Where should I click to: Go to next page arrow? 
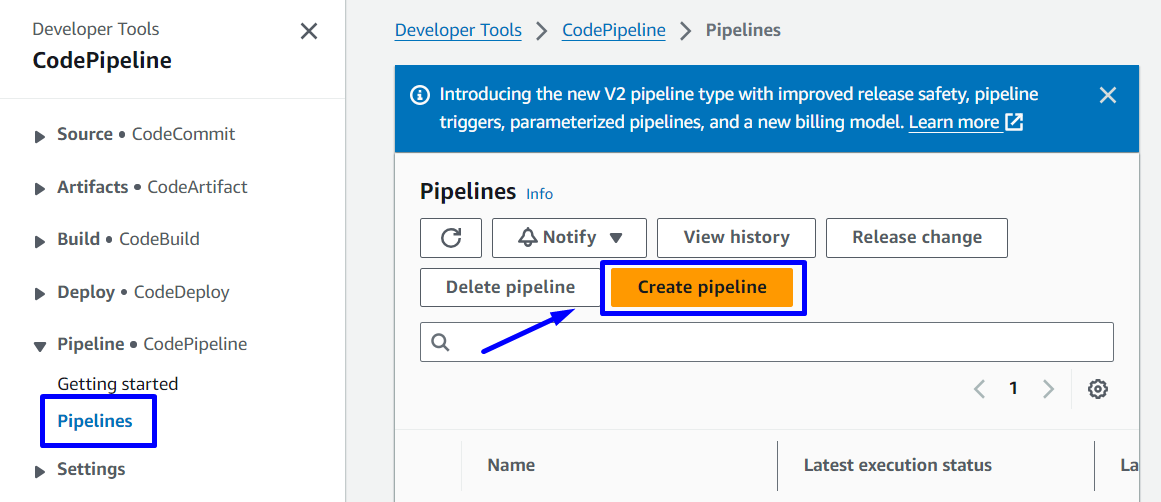click(1048, 389)
